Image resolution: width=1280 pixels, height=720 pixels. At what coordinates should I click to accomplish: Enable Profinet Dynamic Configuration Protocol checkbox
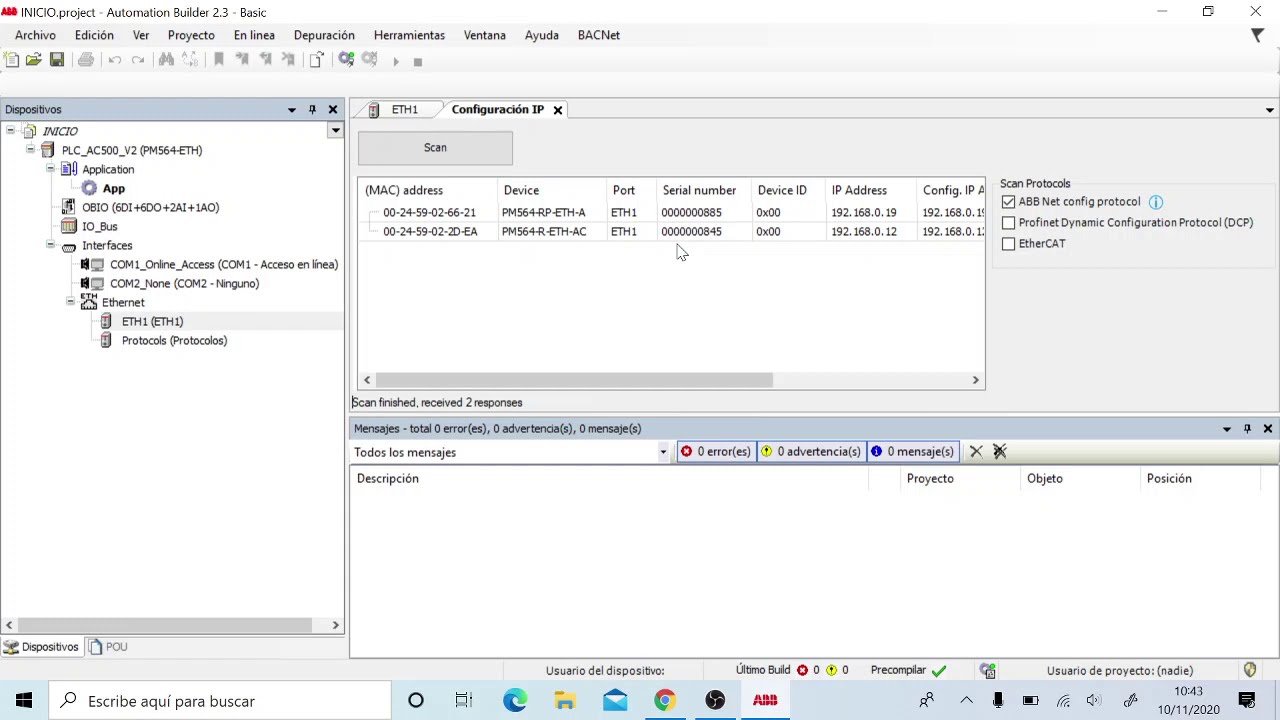(1008, 223)
